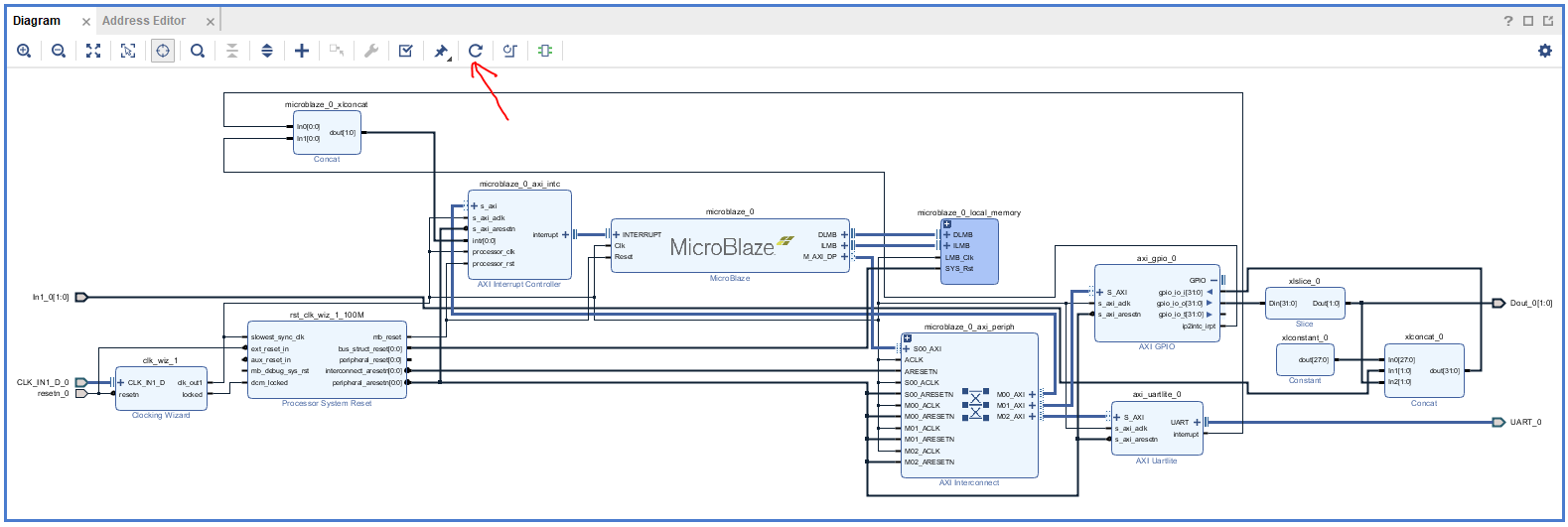Image resolution: width=1568 pixels, height=527 pixels.
Task: Expand all blocks using the toolbar
Action: click(x=267, y=51)
